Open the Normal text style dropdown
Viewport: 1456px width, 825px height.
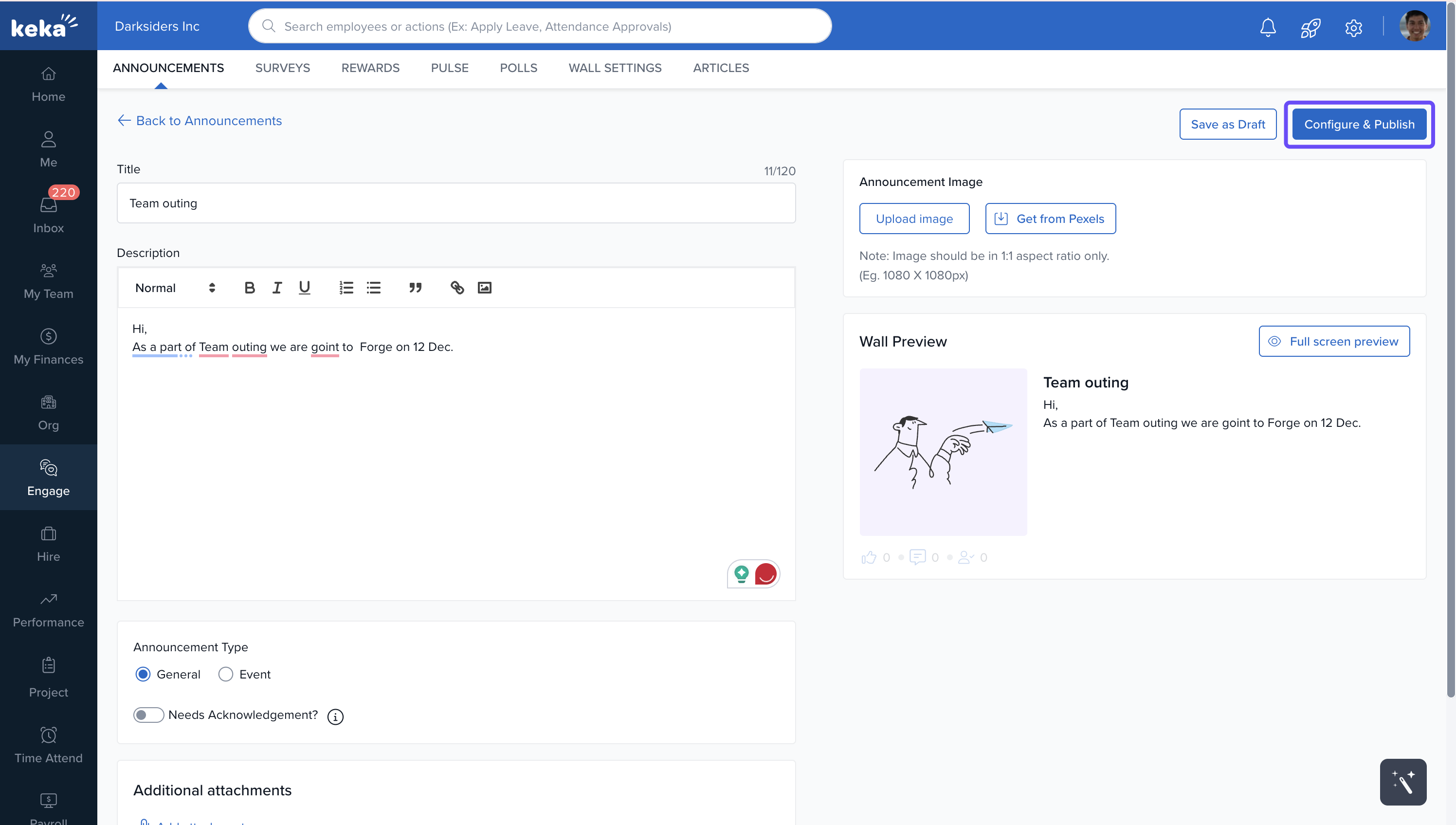[x=175, y=288]
